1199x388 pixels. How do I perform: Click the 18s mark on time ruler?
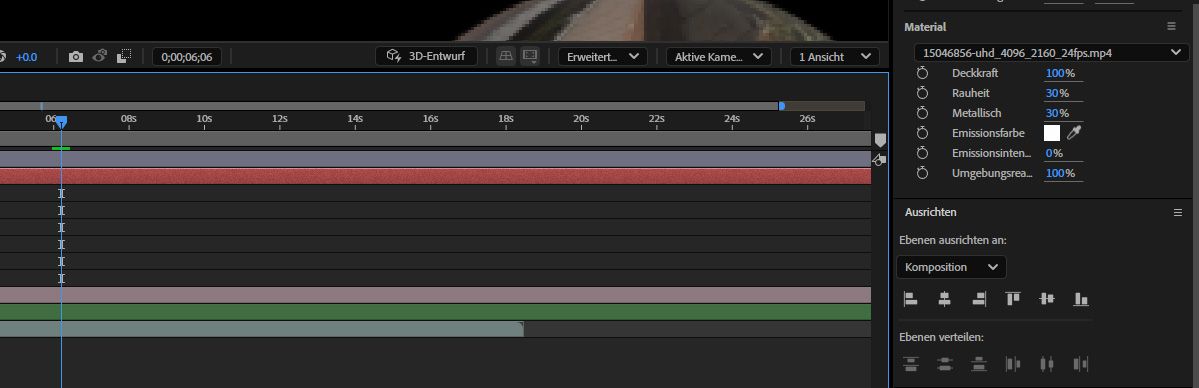(505, 119)
